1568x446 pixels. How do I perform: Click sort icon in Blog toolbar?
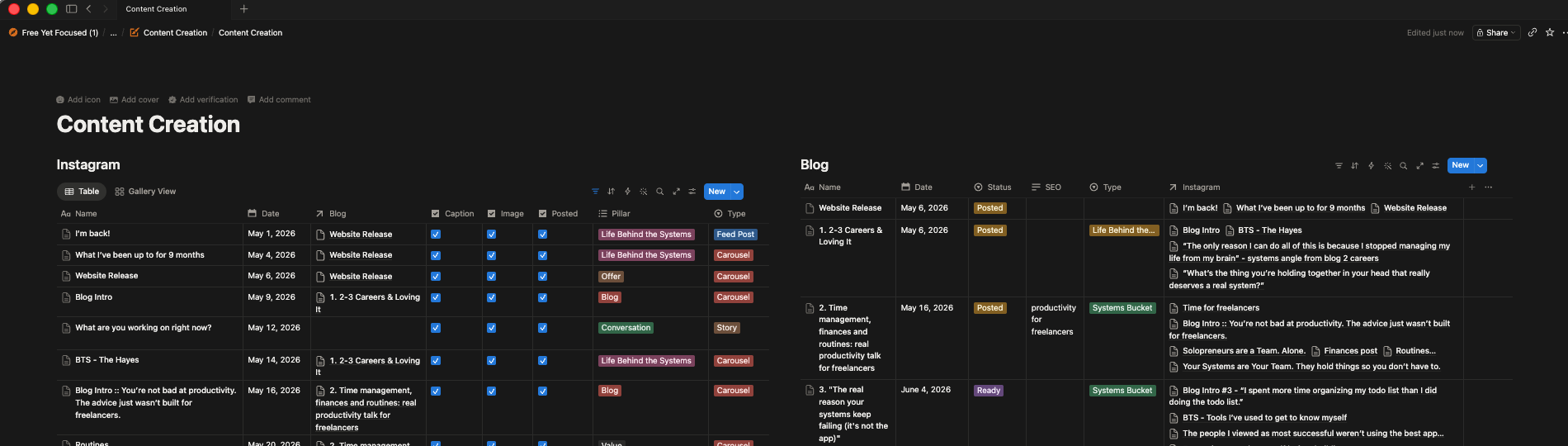[1354, 166]
